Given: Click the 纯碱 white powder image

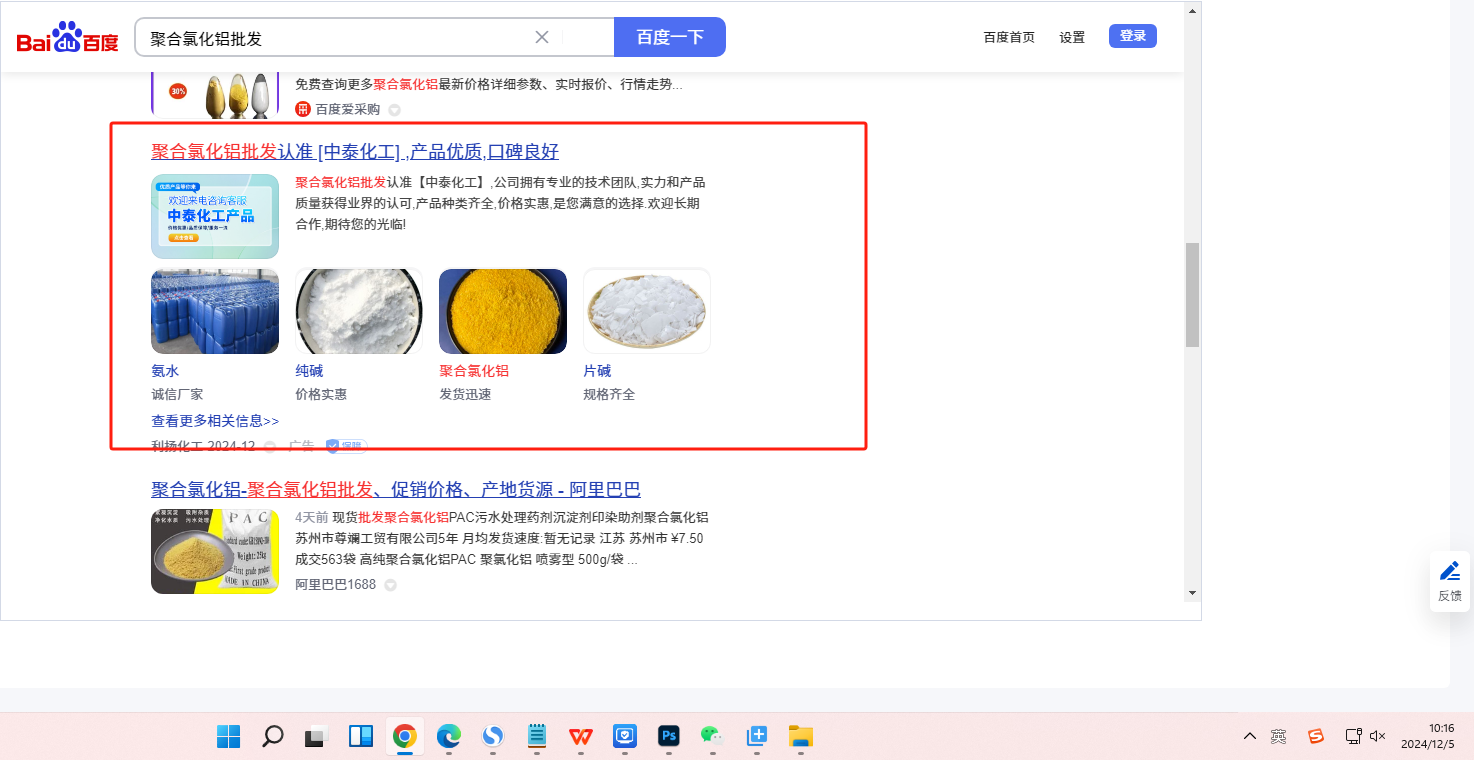Looking at the screenshot, I should point(359,311).
